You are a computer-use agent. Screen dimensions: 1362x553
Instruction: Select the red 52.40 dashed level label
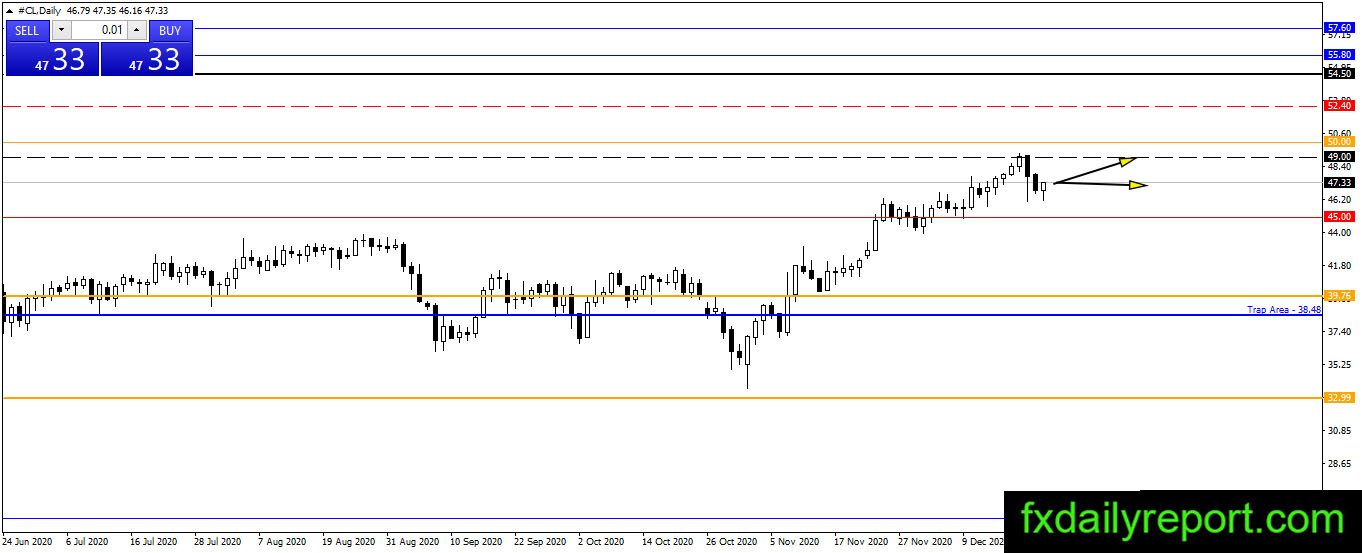click(x=1338, y=105)
